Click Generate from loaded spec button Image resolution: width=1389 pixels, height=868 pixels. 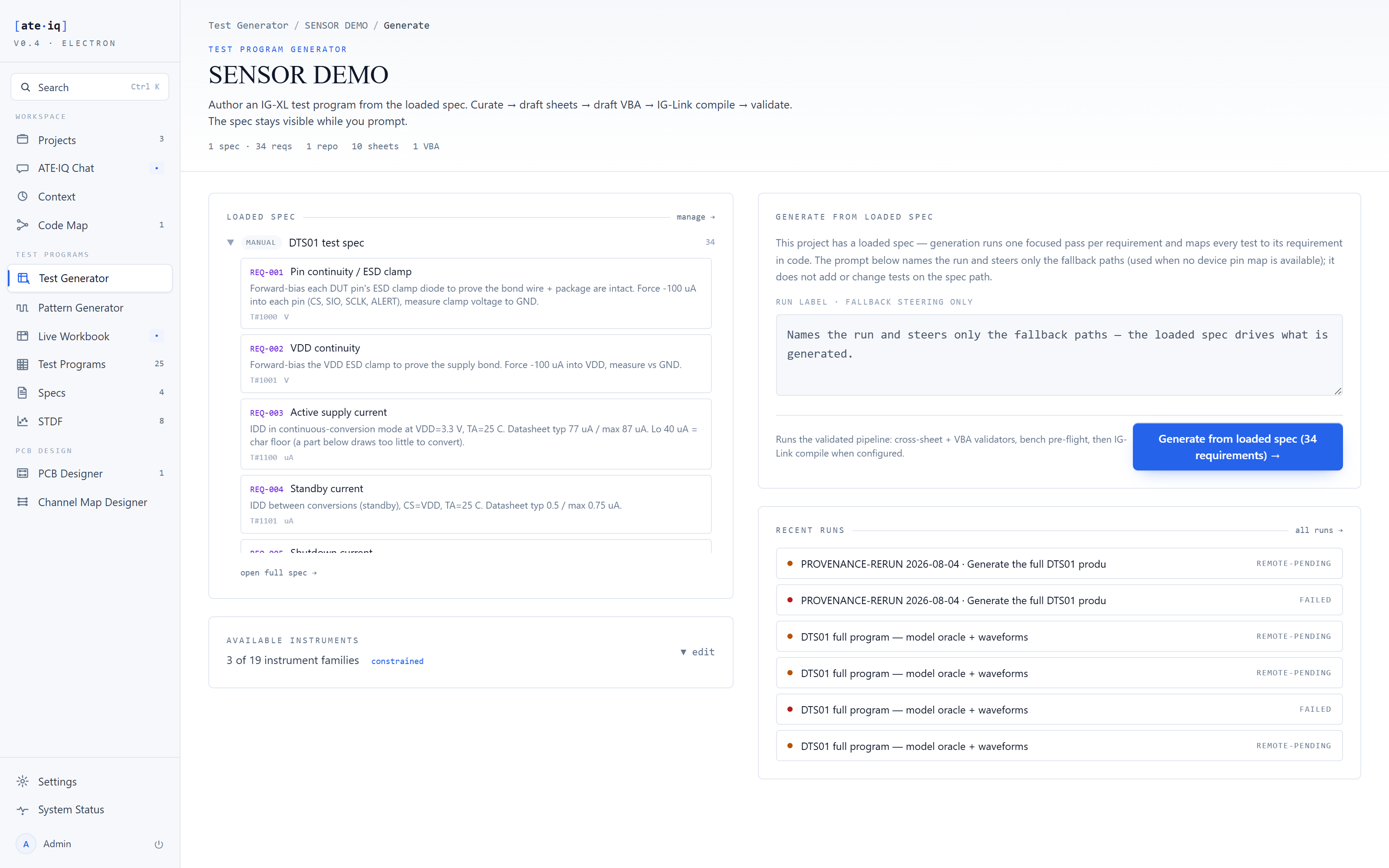(1238, 447)
